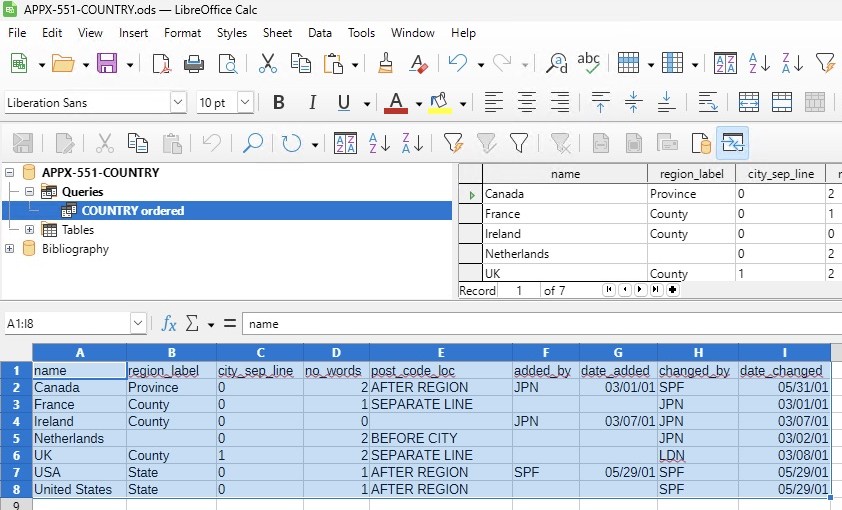
Task: Align cell text right
Action: tap(560, 102)
